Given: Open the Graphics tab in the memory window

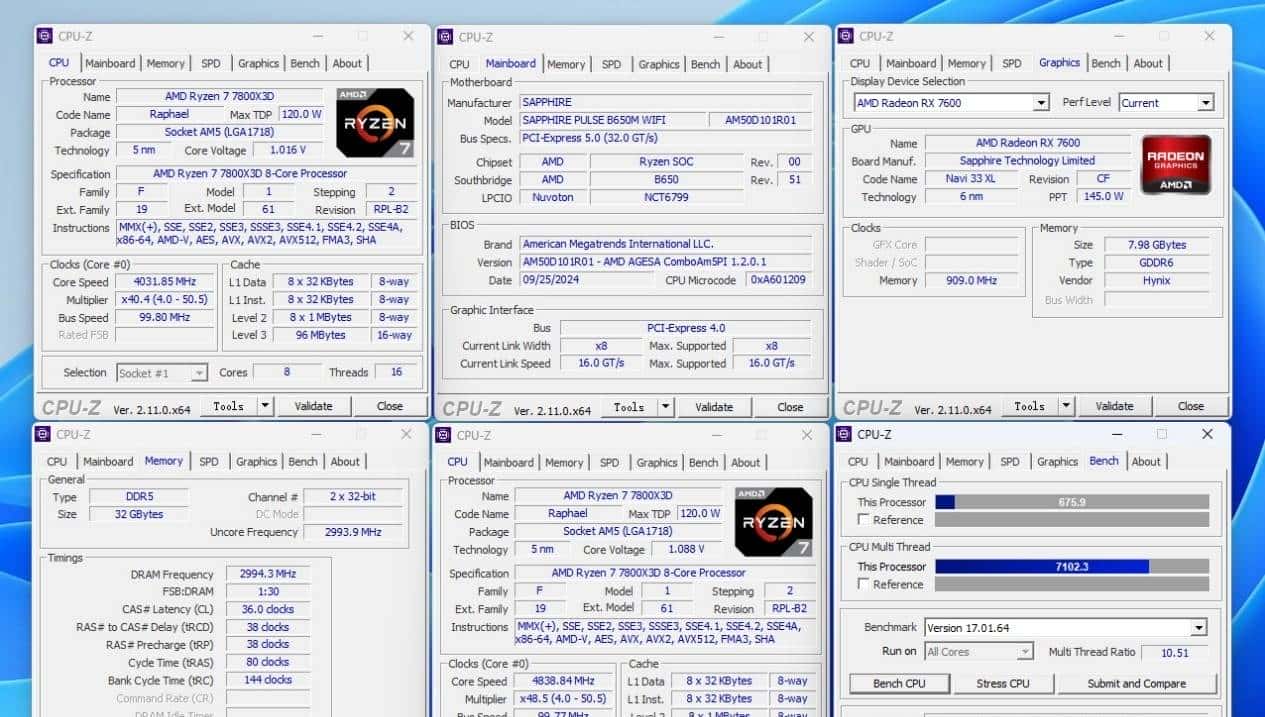Looking at the screenshot, I should (x=256, y=461).
